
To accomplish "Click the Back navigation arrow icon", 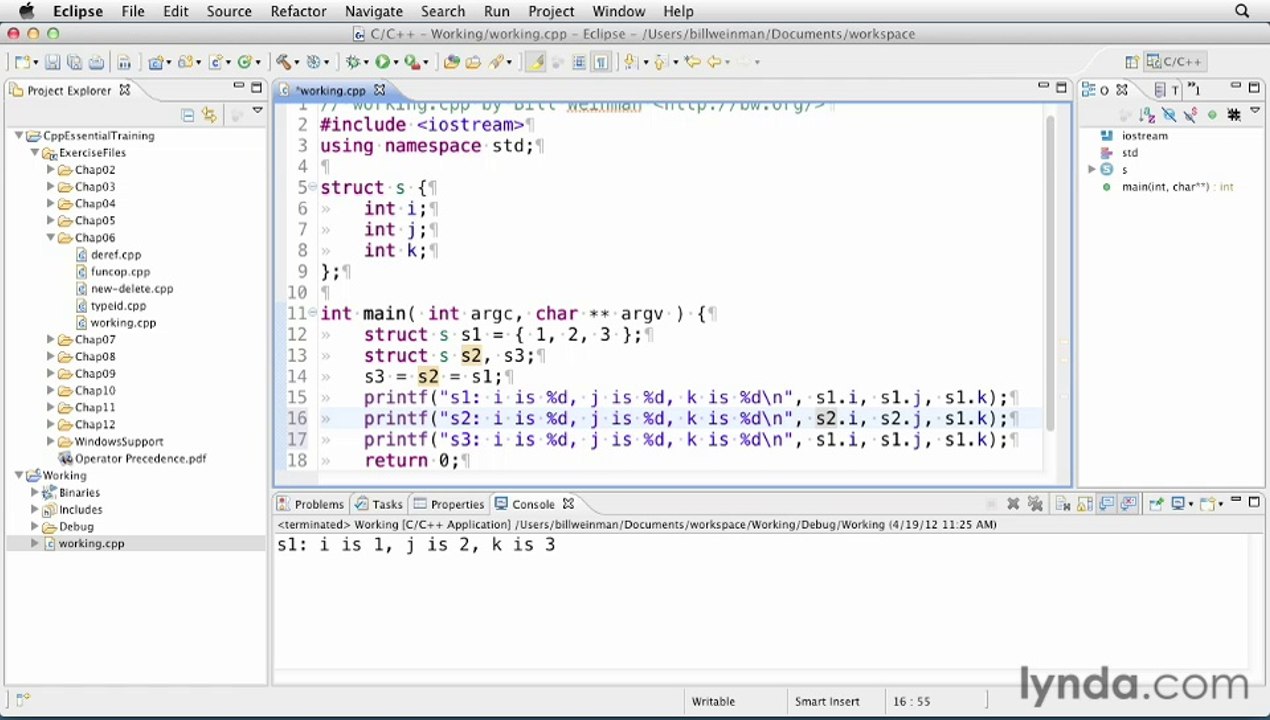I will click(x=714, y=62).
